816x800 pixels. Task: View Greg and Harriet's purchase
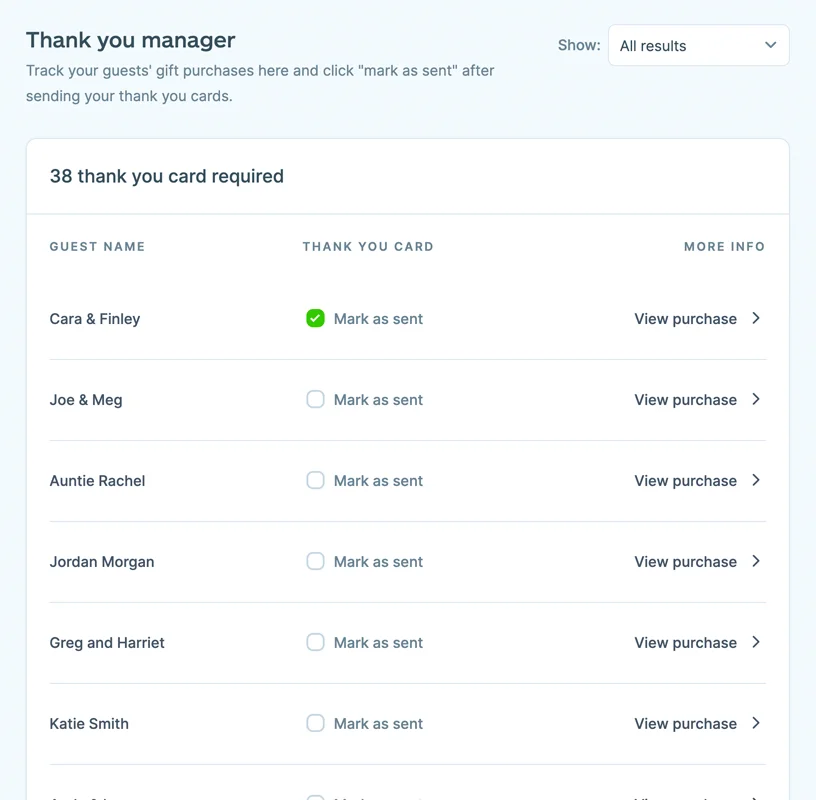(685, 642)
